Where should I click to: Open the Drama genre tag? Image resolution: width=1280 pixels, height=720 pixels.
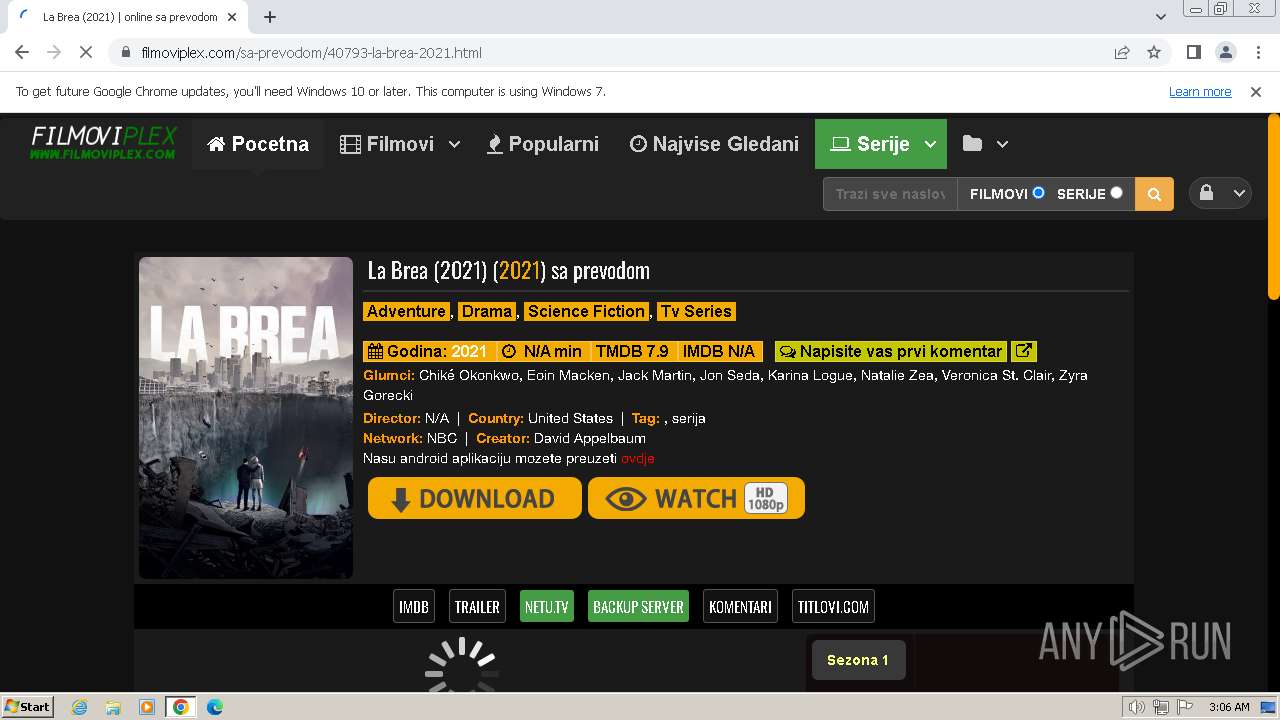(x=487, y=311)
